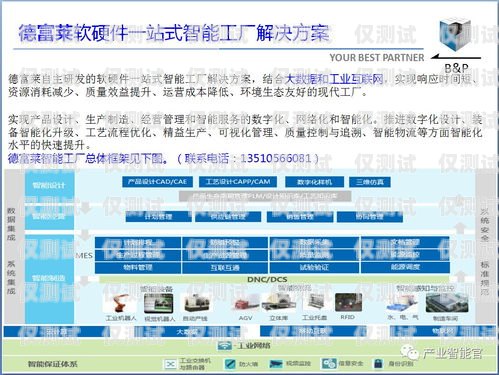Screen dimensions: 499x375
Task: Click the 移动互联 blue bar
Action: point(313,331)
